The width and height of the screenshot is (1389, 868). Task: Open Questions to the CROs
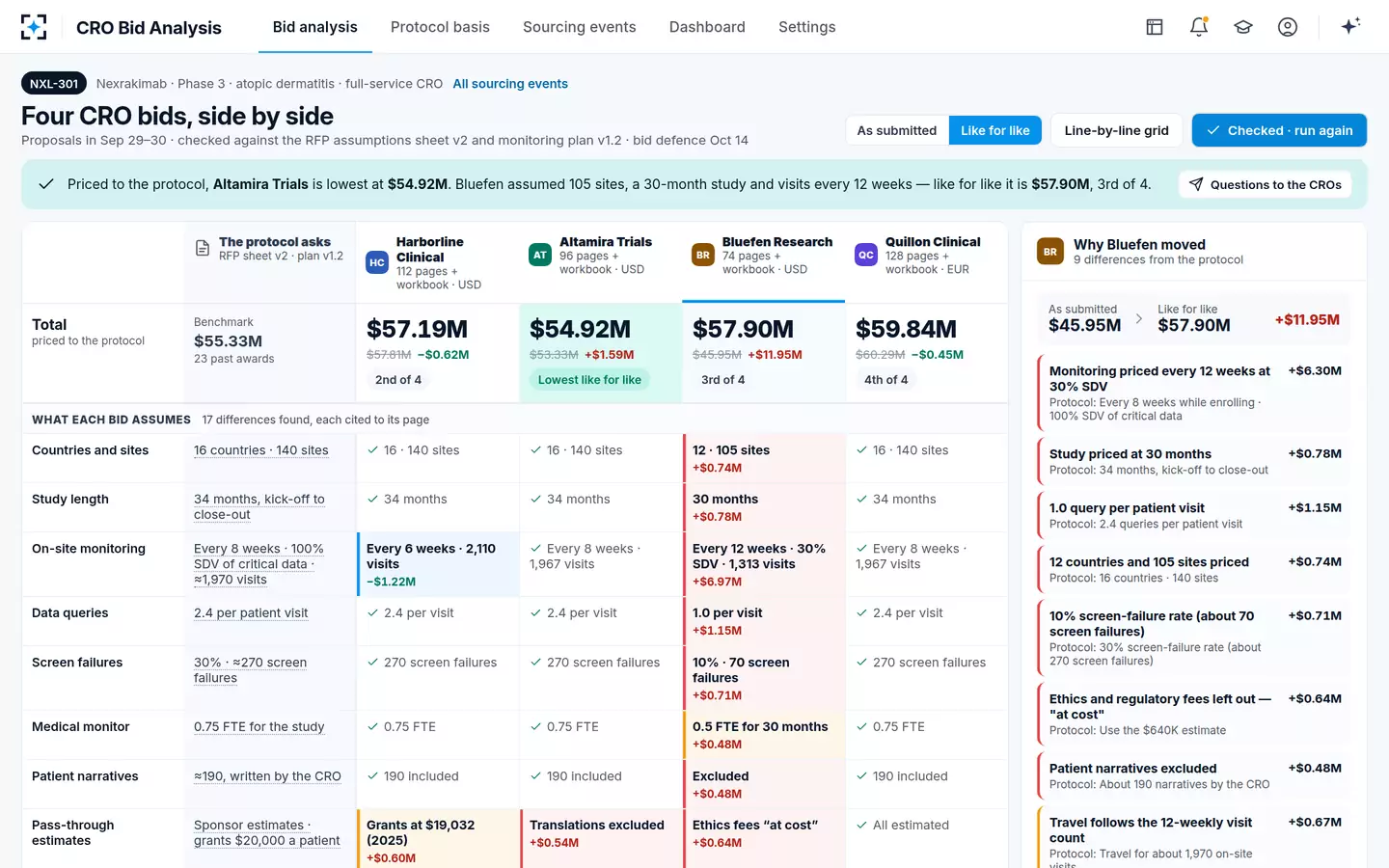click(1266, 184)
